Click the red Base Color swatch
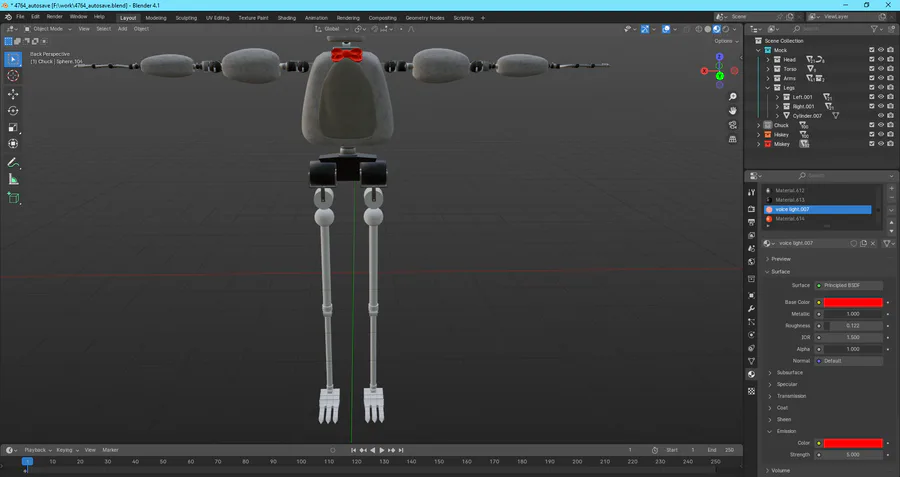This screenshot has width=900, height=477. pyautogui.click(x=853, y=303)
